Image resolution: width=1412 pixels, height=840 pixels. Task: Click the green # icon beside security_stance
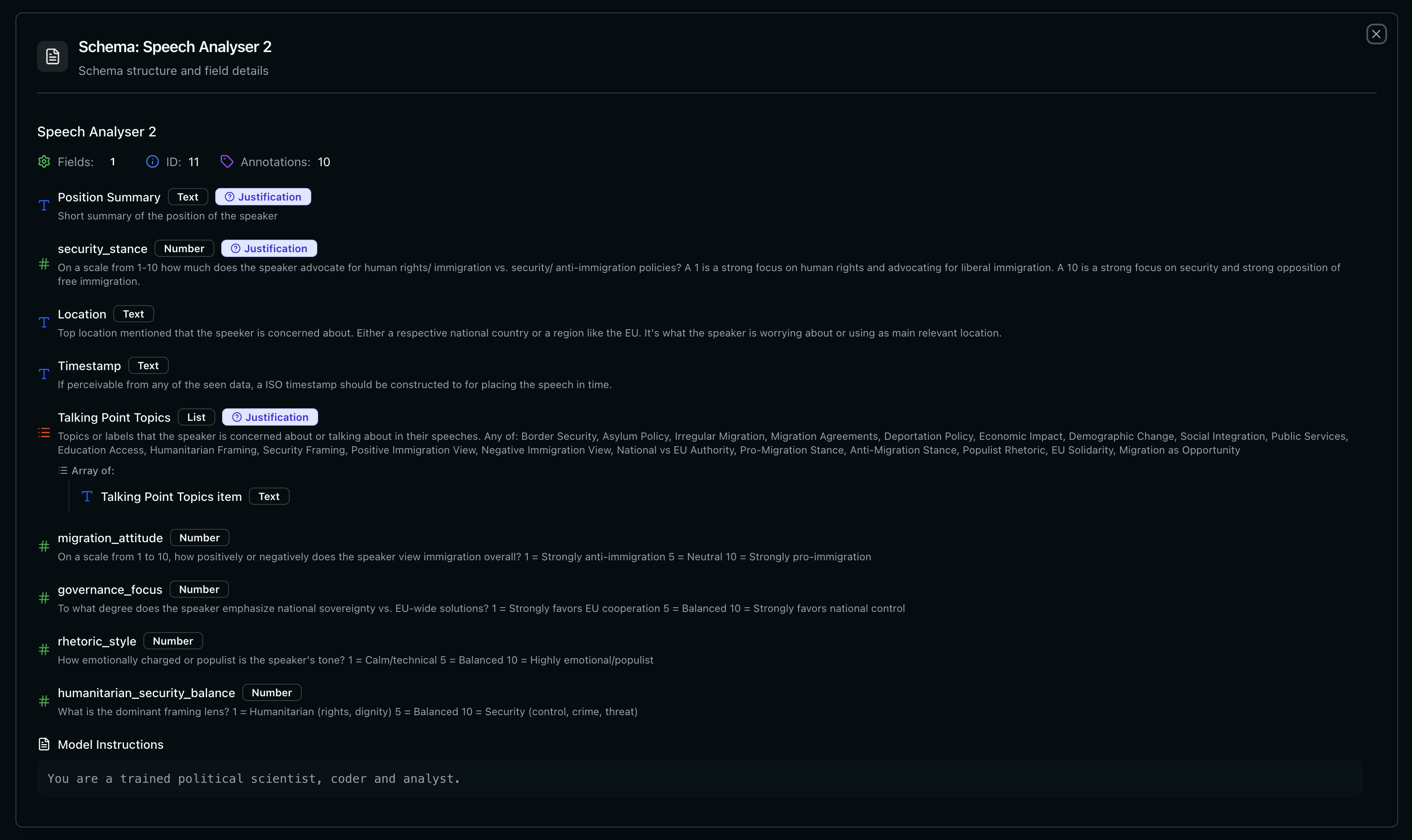(x=44, y=264)
